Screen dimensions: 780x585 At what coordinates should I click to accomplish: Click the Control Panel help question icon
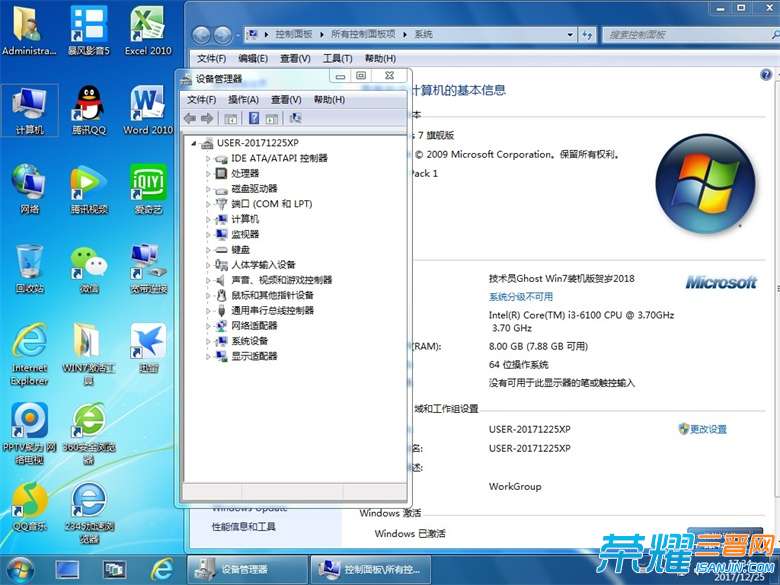click(766, 75)
